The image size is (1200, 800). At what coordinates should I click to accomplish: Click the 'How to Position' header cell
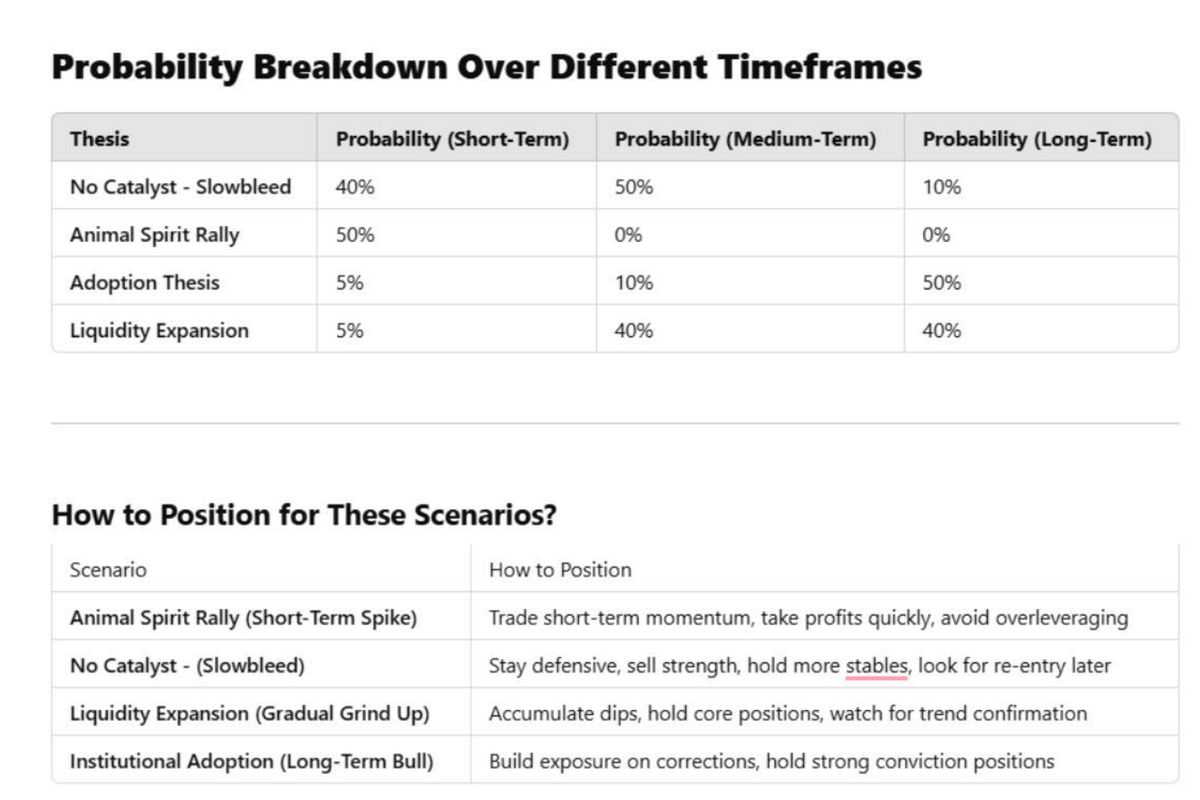560,570
